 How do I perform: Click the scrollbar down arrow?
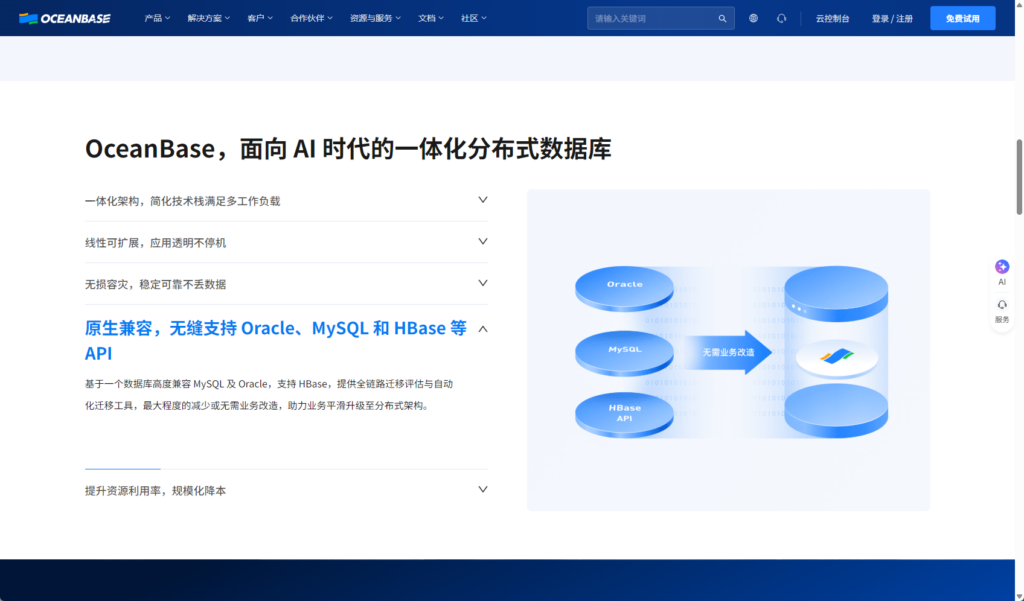pos(1019,596)
